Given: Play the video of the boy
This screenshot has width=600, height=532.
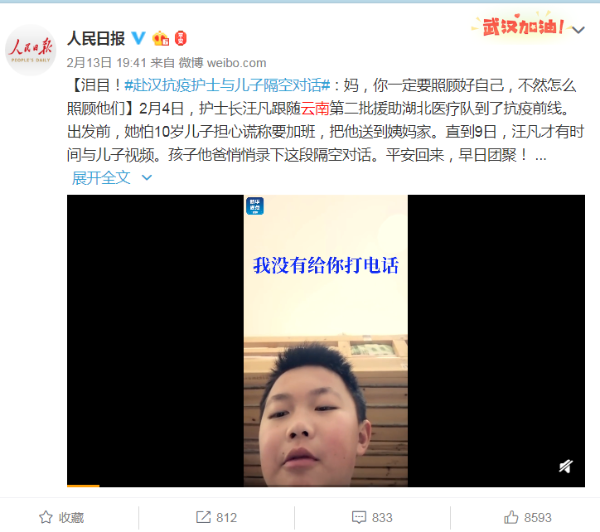Looking at the screenshot, I should tap(326, 341).
